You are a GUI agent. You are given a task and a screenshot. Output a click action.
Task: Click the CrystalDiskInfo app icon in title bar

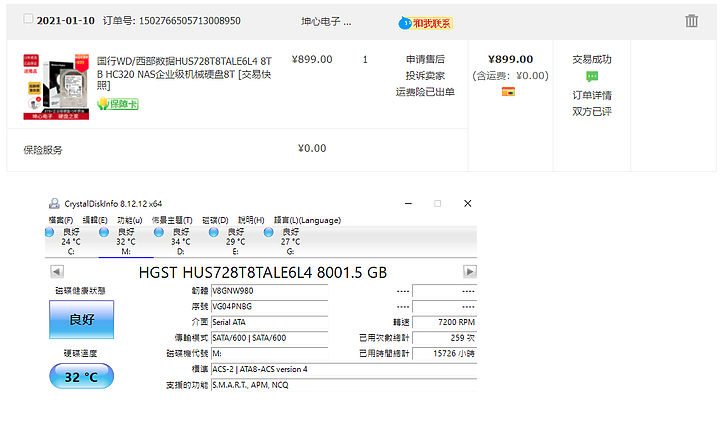click(x=54, y=203)
